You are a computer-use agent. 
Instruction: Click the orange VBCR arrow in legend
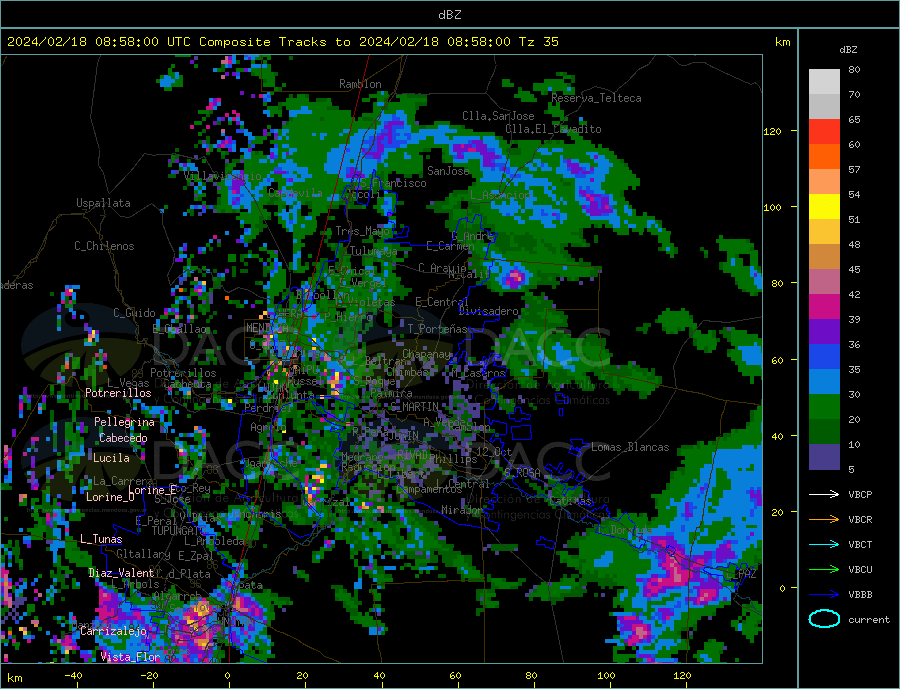[825, 520]
